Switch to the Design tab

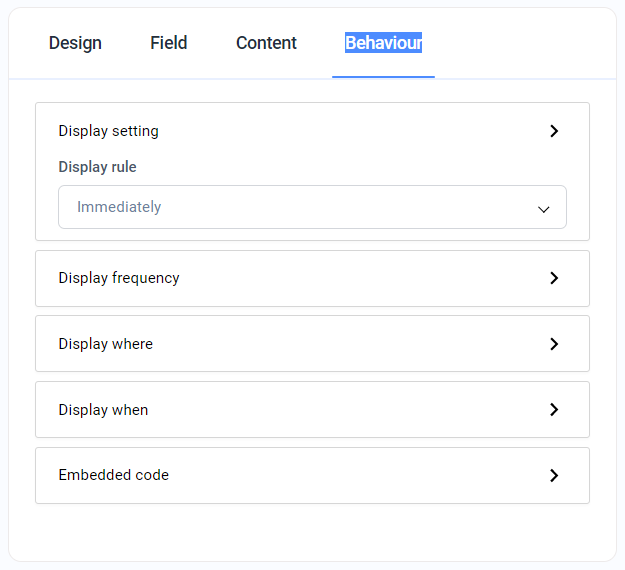click(x=75, y=43)
